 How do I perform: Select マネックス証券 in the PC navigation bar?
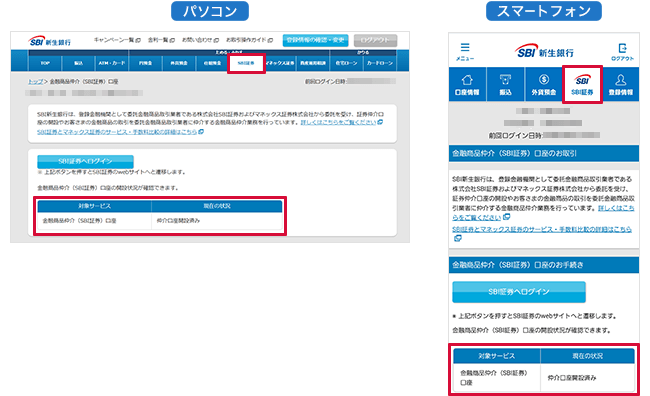[x=280, y=63]
